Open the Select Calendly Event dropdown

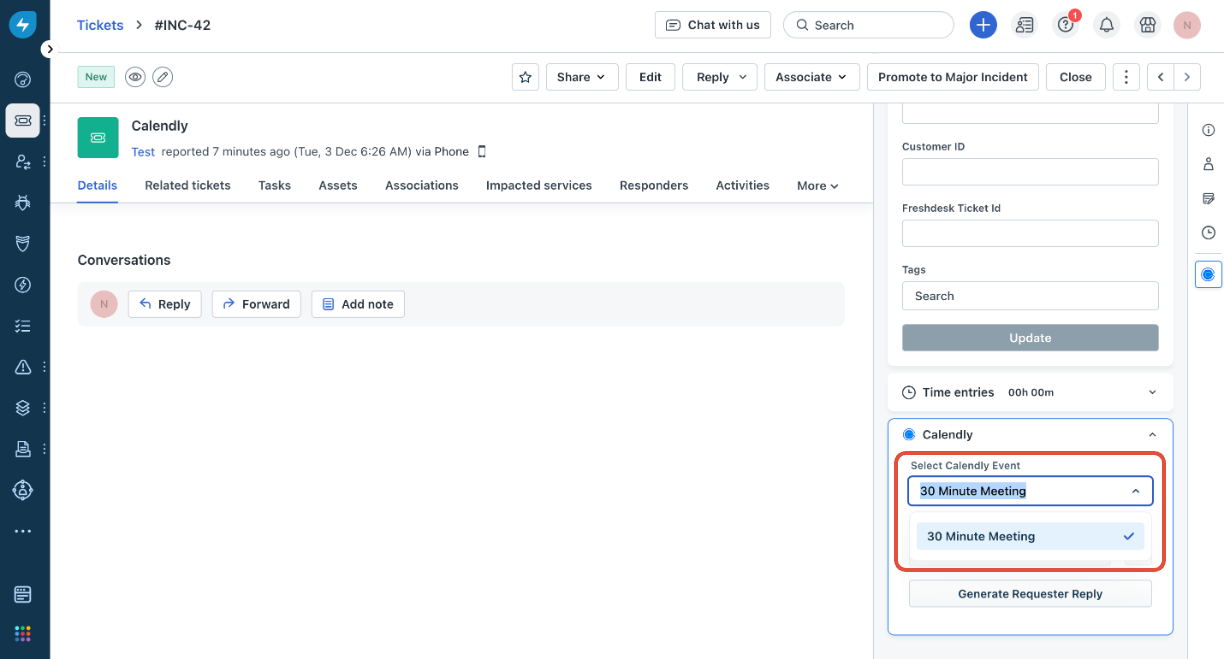point(1030,491)
